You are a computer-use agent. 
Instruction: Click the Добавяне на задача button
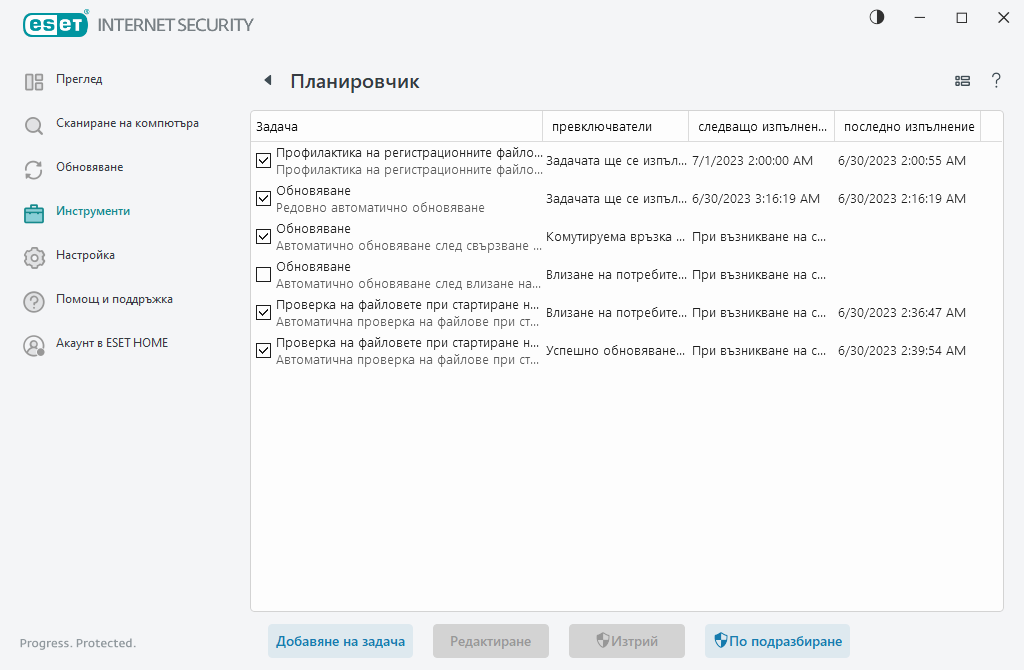340,641
